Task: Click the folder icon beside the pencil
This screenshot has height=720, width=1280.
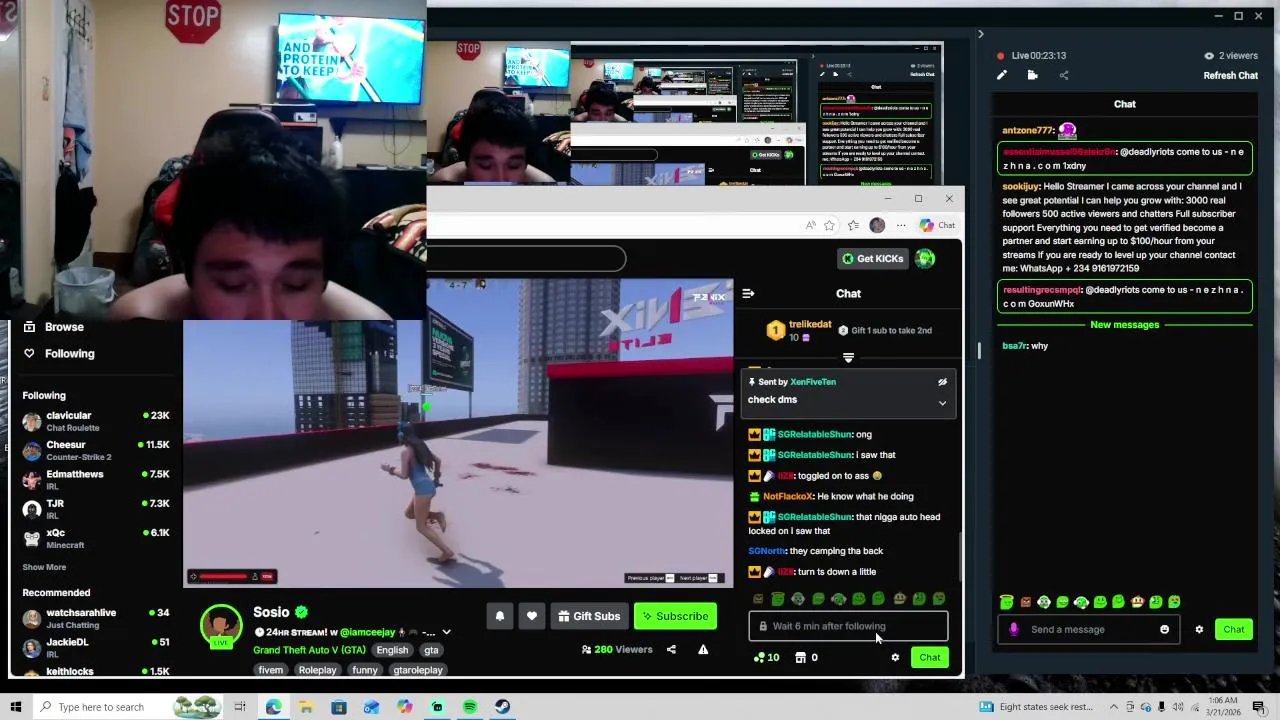Action: pos(1033,76)
